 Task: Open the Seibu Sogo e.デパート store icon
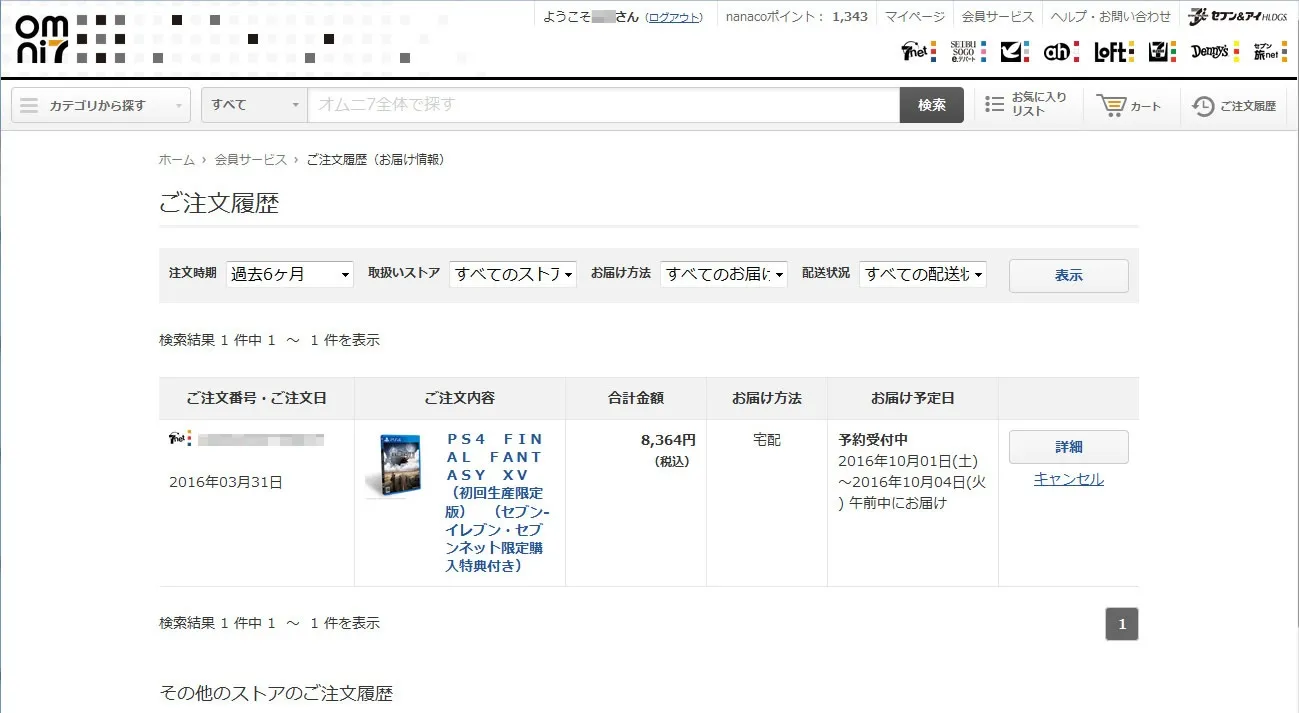pyautogui.click(x=968, y=51)
